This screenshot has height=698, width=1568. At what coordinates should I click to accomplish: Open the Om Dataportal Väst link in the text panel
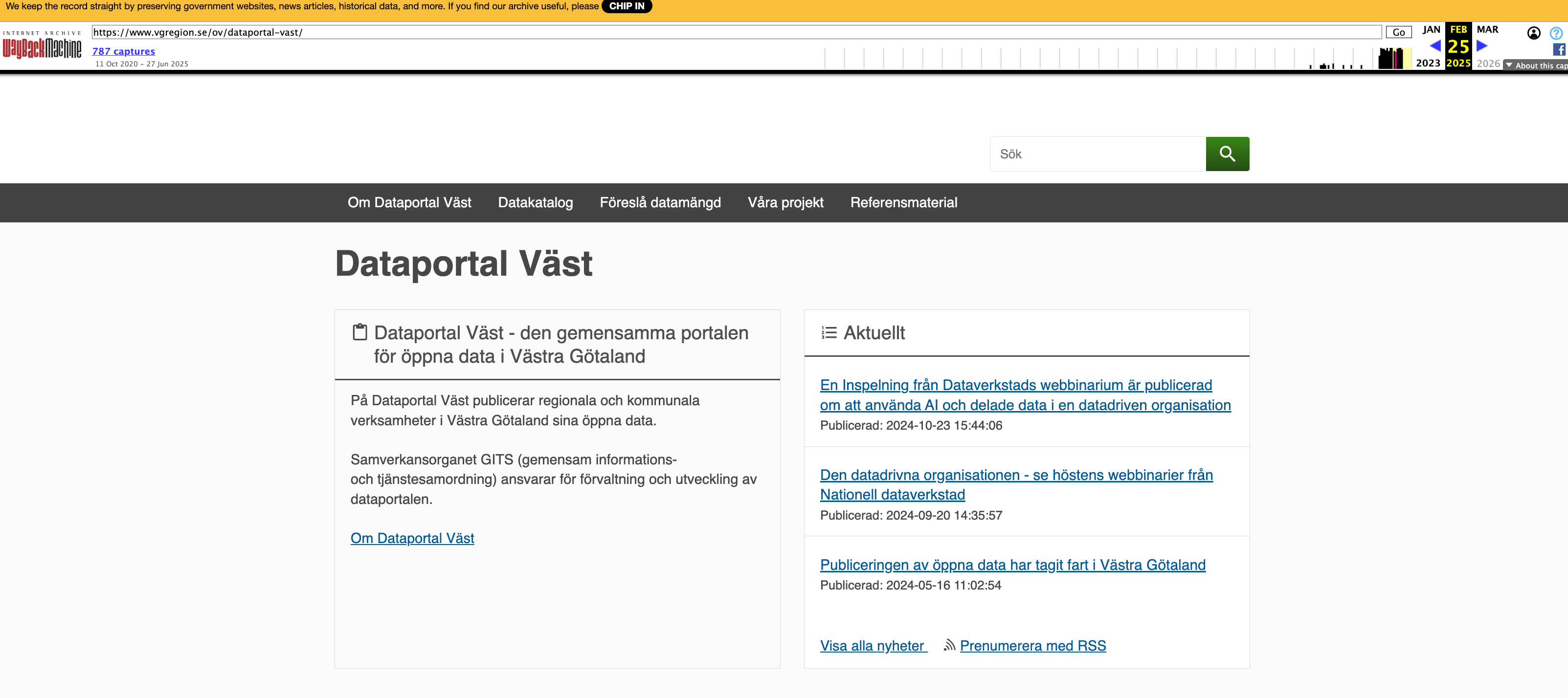click(x=412, y=538)
